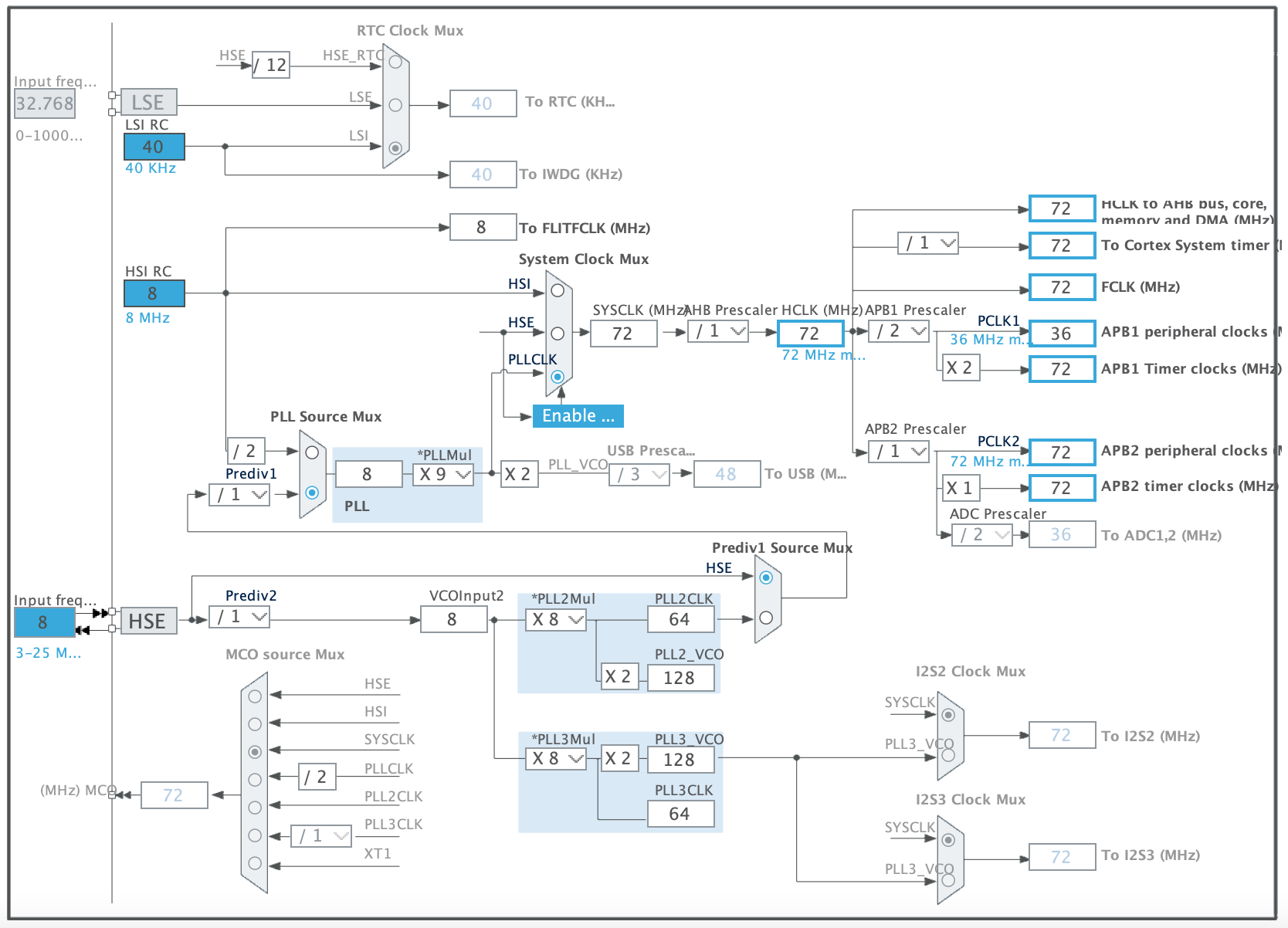Image resolution: width=1288 pixels, height=928 pixels.
Task: Click the HSI RC 8 MHz box
Action: pyautogui.click(x=154, y=293)
